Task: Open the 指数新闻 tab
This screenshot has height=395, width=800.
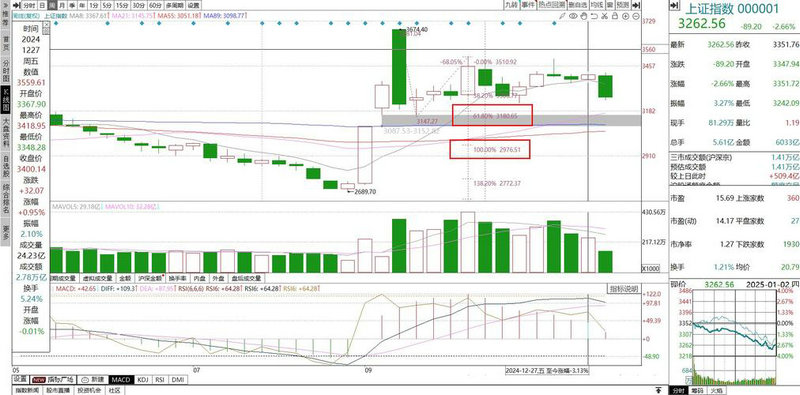Action: click(27, 390)
